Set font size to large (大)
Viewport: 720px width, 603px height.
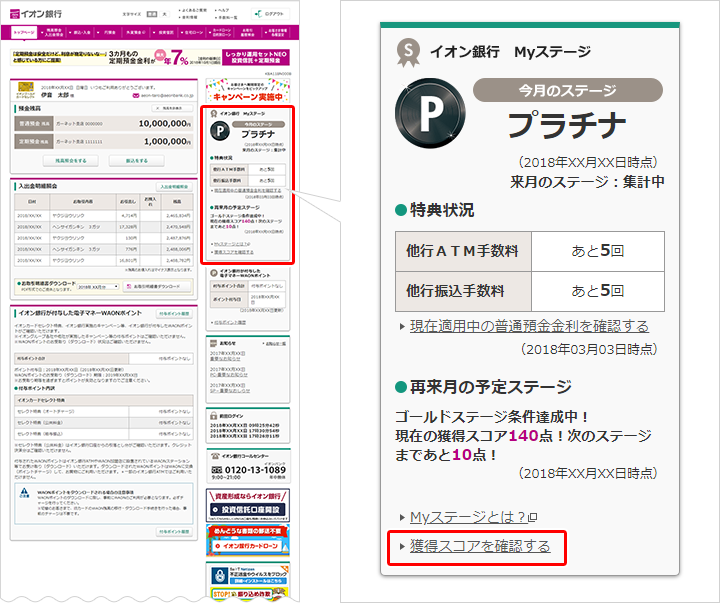164,14
